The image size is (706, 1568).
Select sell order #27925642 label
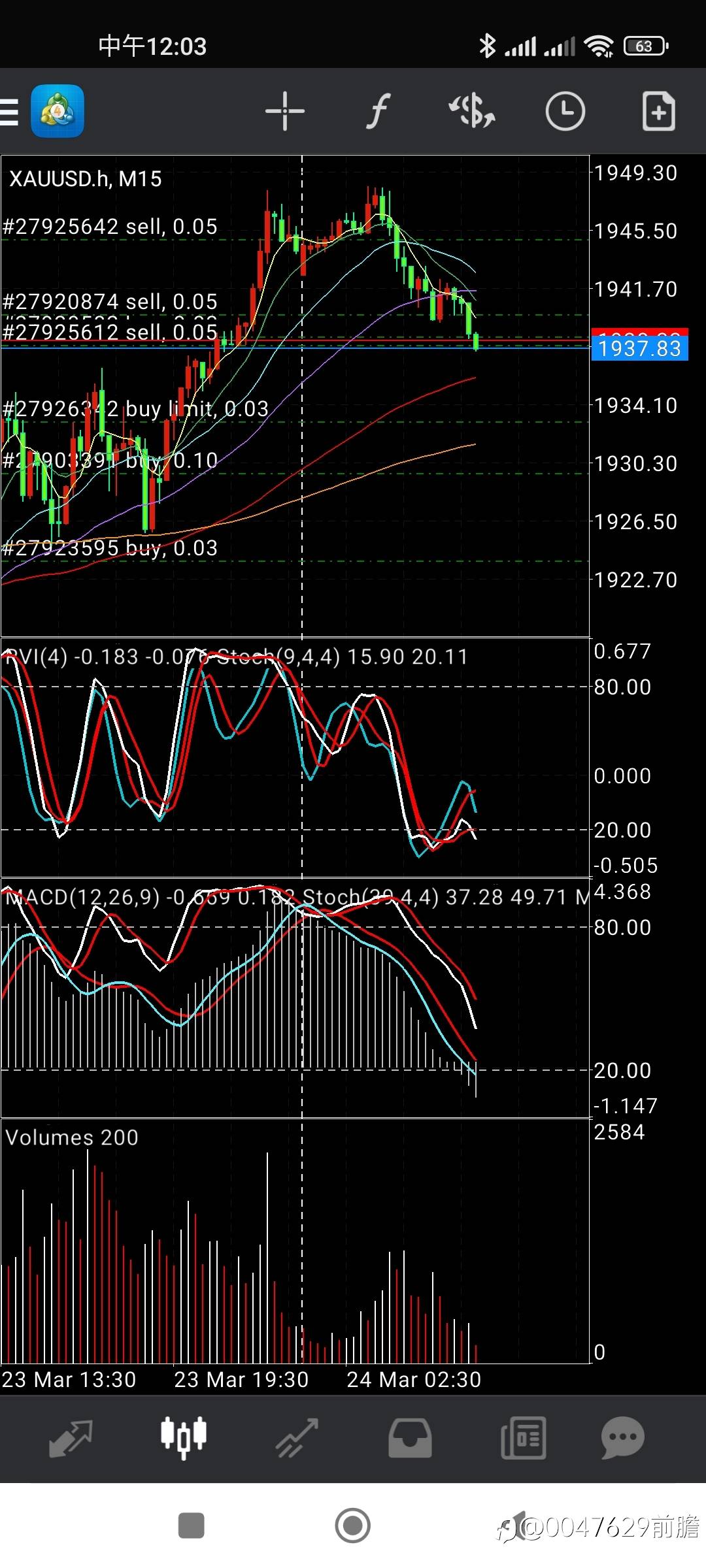coord(110,227)
